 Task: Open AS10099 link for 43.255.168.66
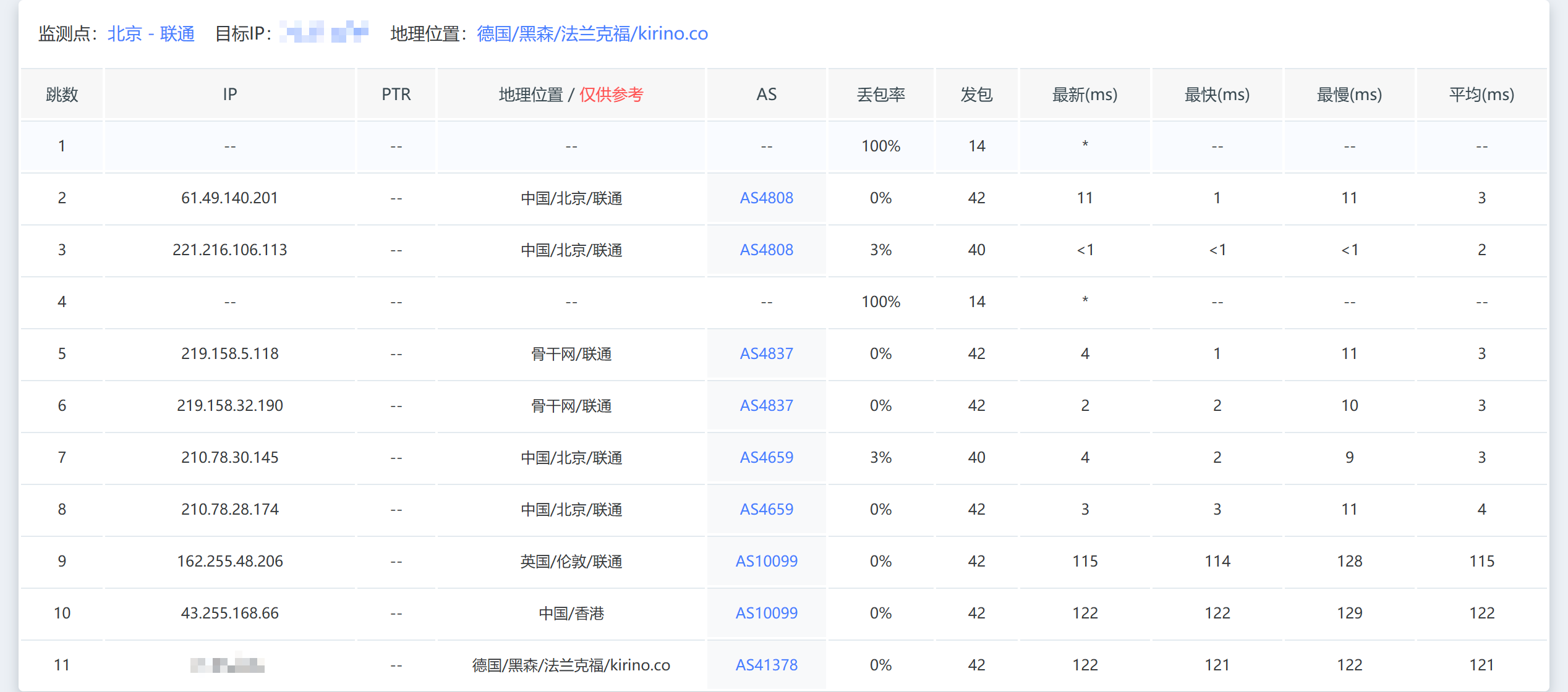[x=766, y=613]
